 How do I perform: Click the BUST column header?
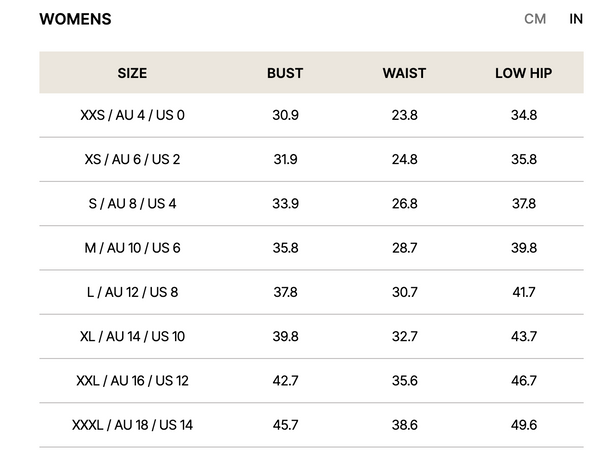tap(285, 73)
